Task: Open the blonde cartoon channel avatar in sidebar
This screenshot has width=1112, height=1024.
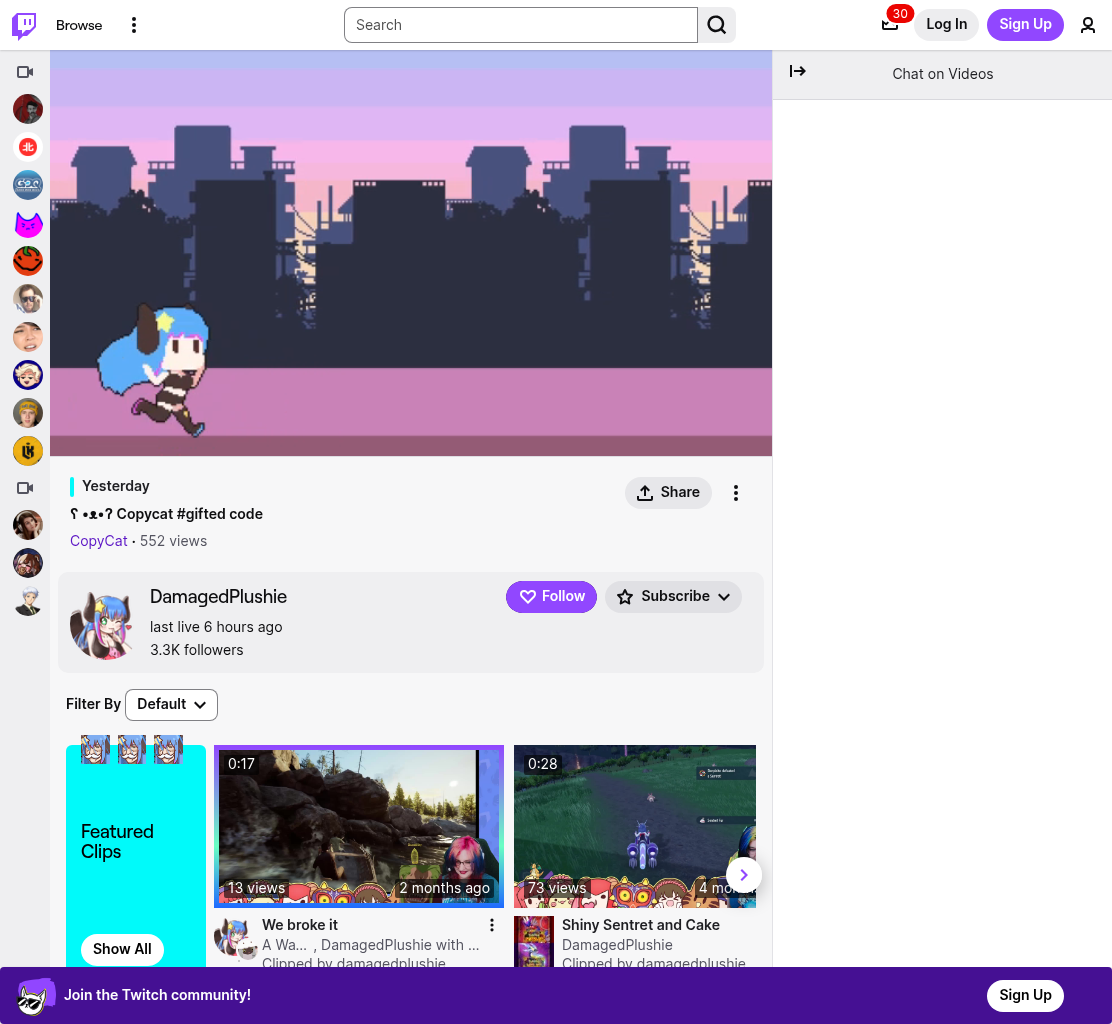Action: coord(28,375)
